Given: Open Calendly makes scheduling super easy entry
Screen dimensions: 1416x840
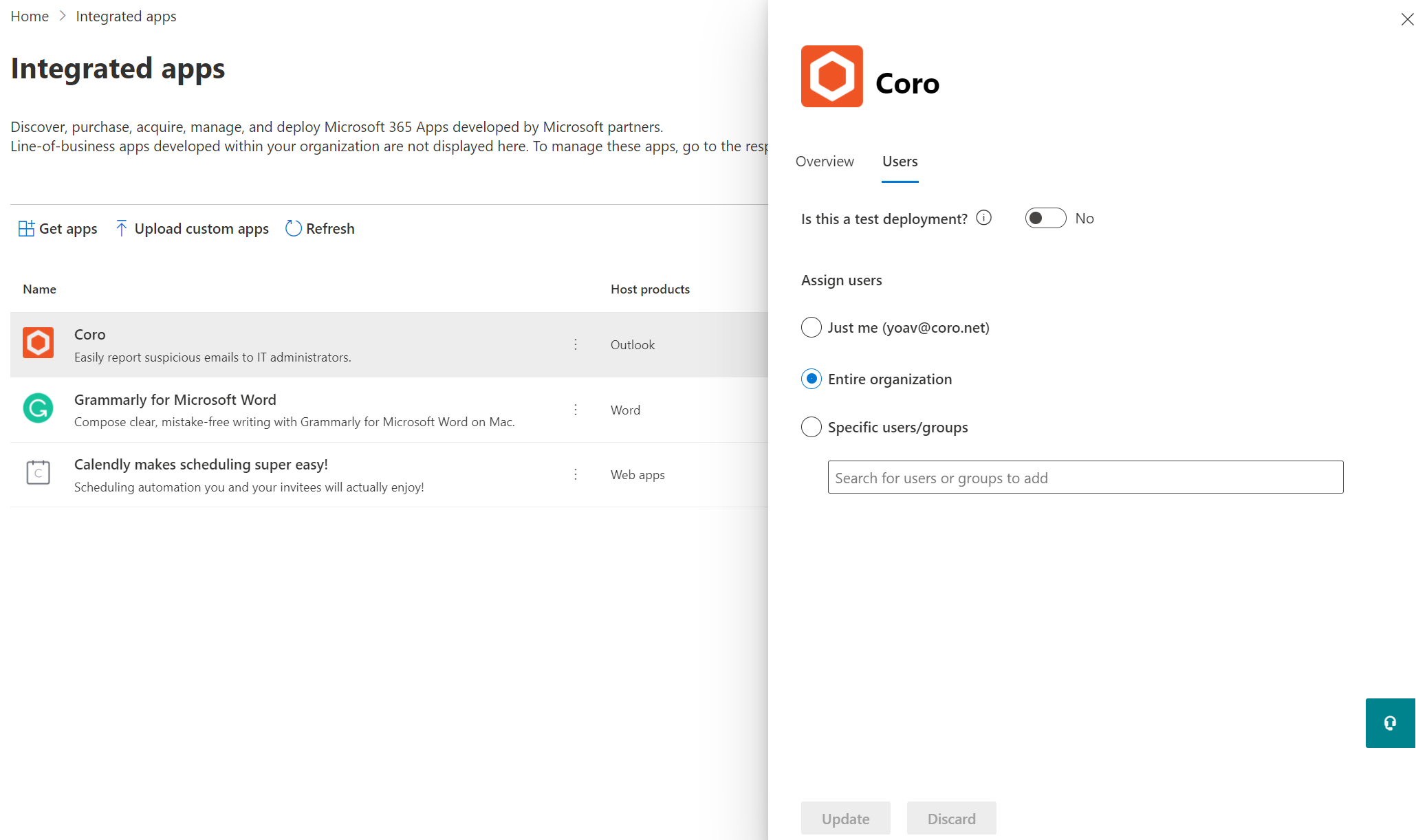Looking at the screenshot, I should pos(201,465).
